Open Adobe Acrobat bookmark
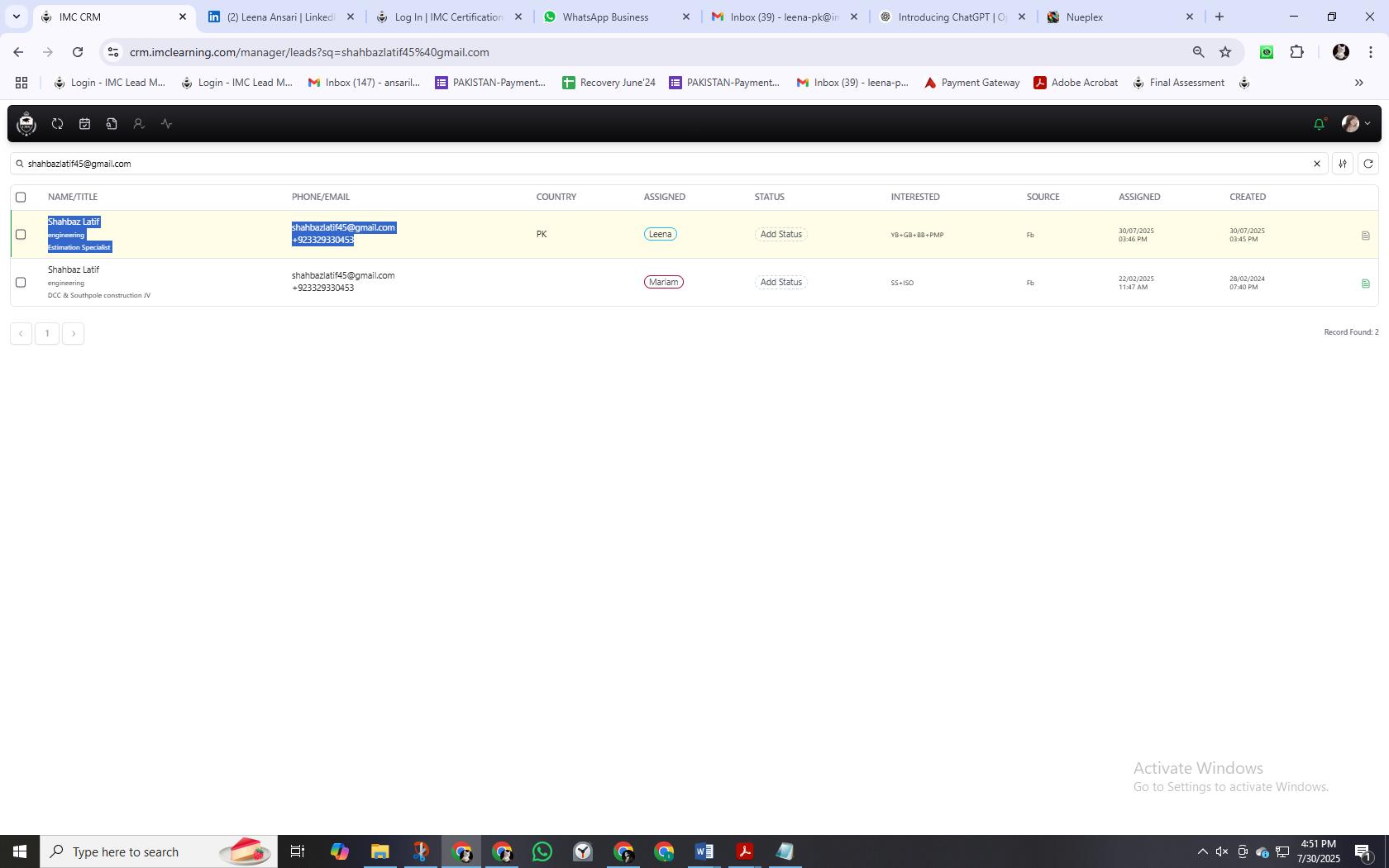This screenshot has height=868, width=1389. pos(1076,83)
